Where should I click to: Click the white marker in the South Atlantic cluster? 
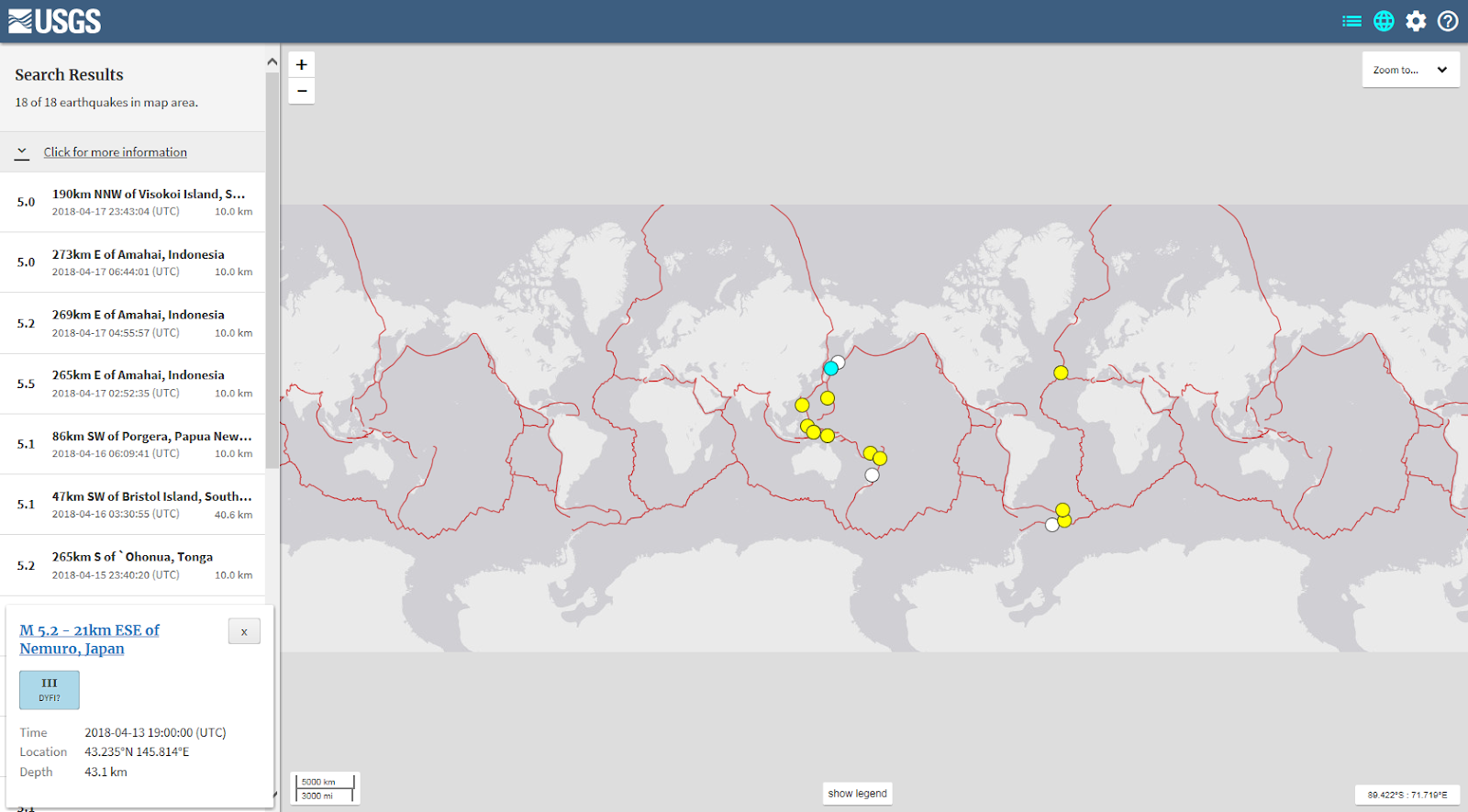point(1052,525)
